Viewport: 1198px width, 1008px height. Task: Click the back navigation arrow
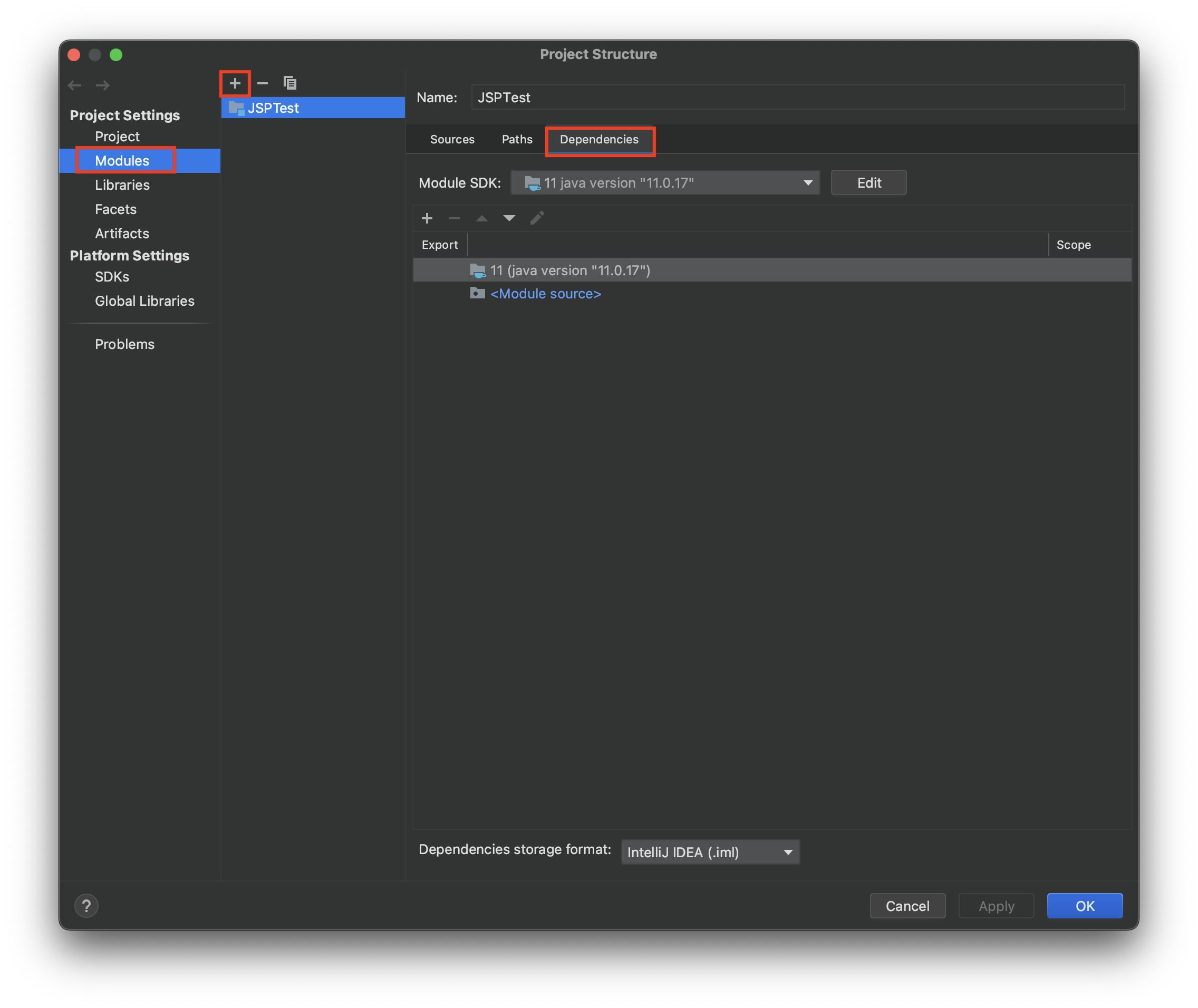click(x=75, y=86)
